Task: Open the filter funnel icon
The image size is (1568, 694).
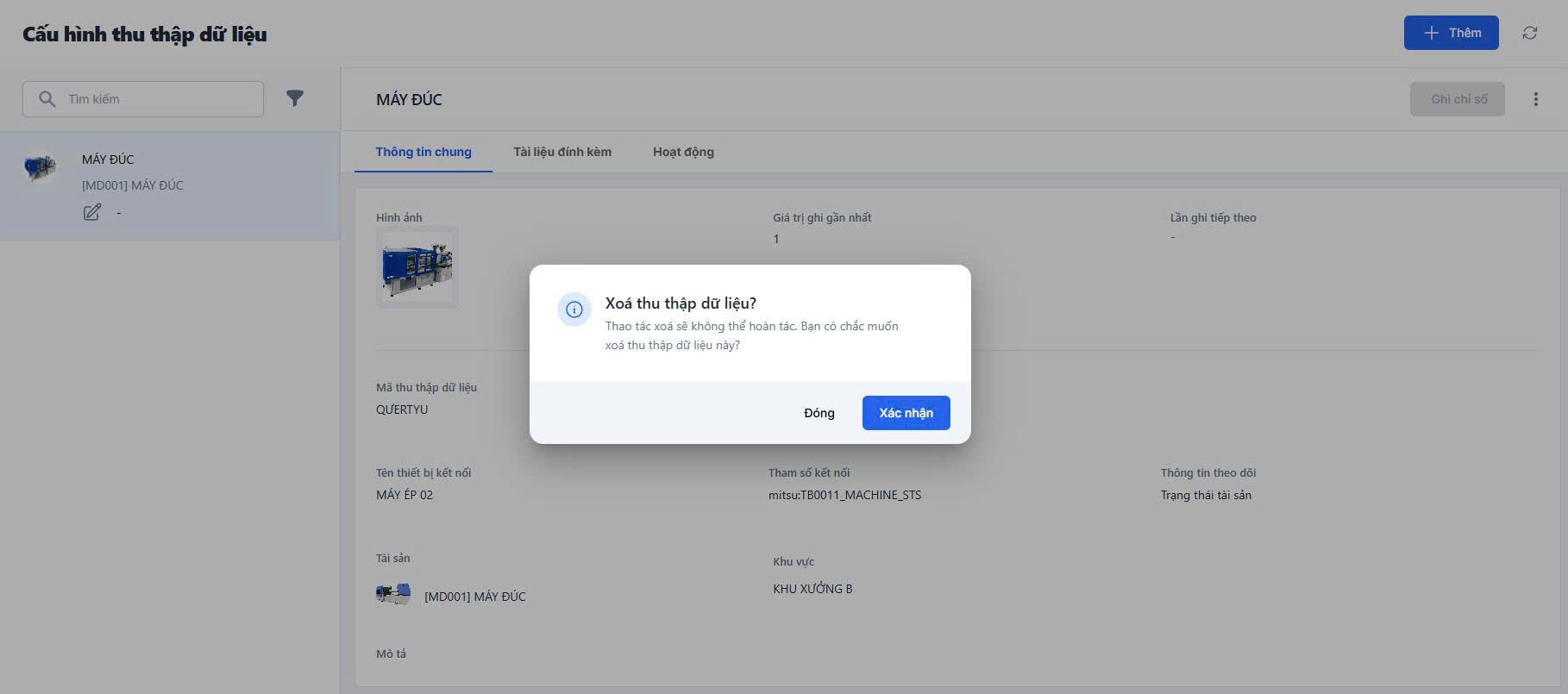Action: point(295,98)
